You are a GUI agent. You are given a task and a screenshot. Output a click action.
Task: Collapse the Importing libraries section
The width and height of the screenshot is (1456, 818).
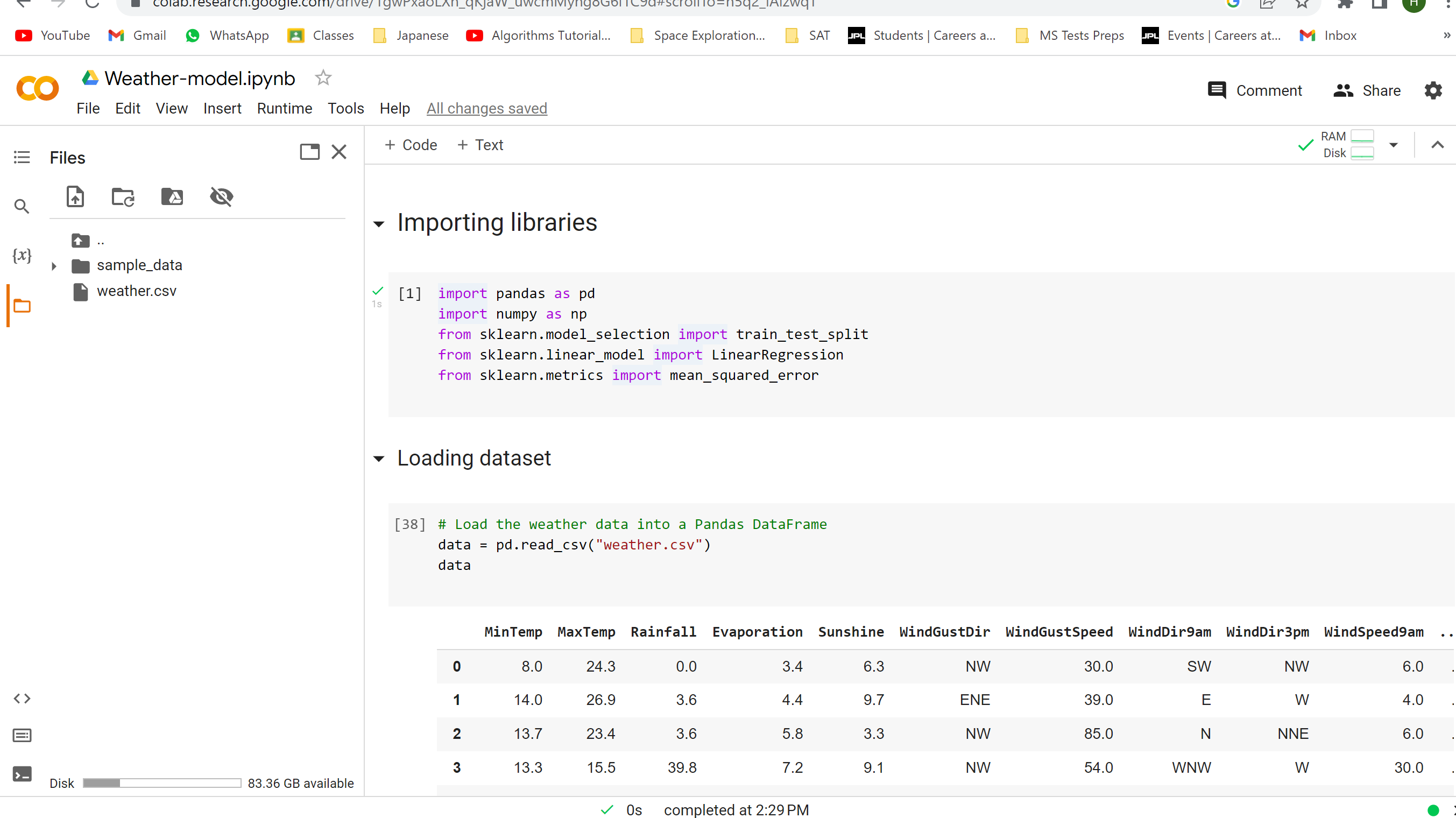tap(379, 224)
